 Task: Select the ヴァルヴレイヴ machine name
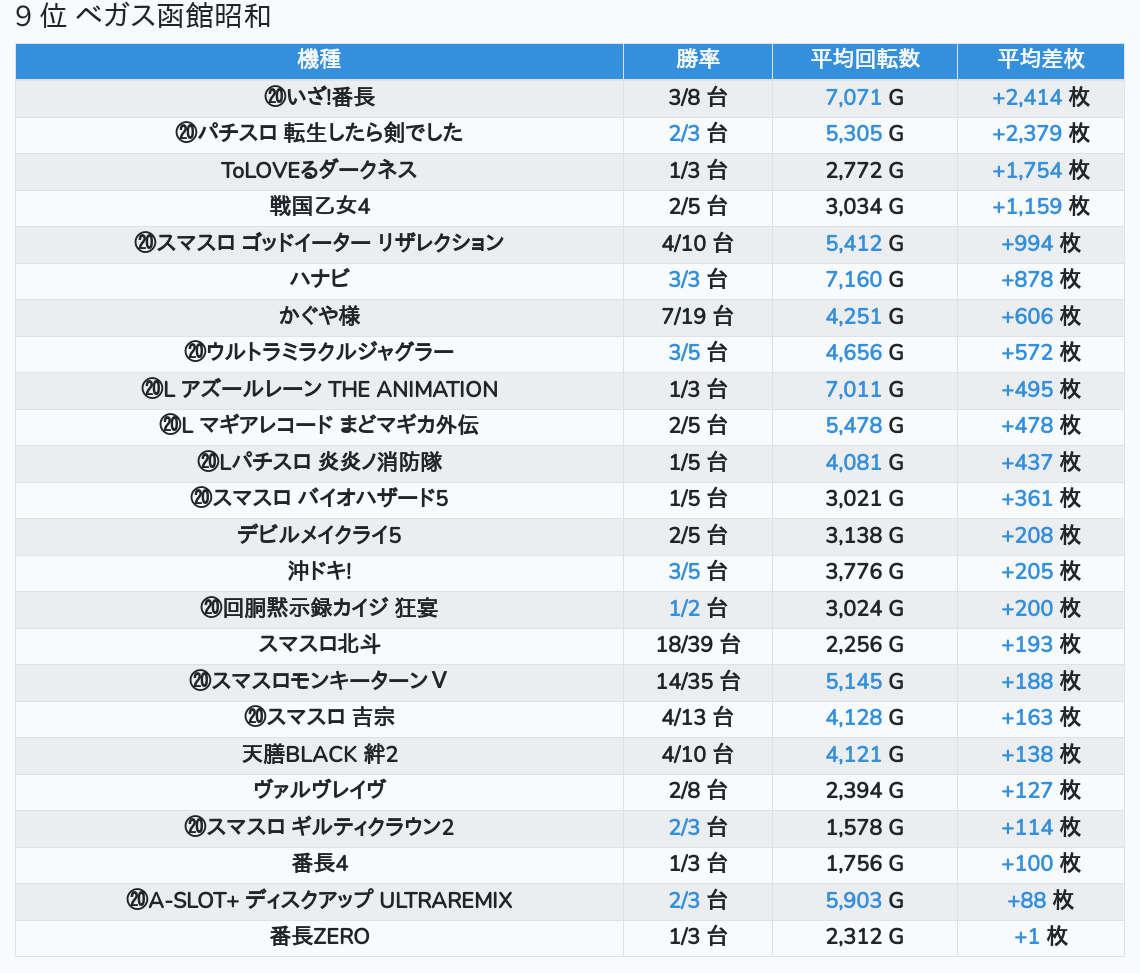[x=319, y=790]
